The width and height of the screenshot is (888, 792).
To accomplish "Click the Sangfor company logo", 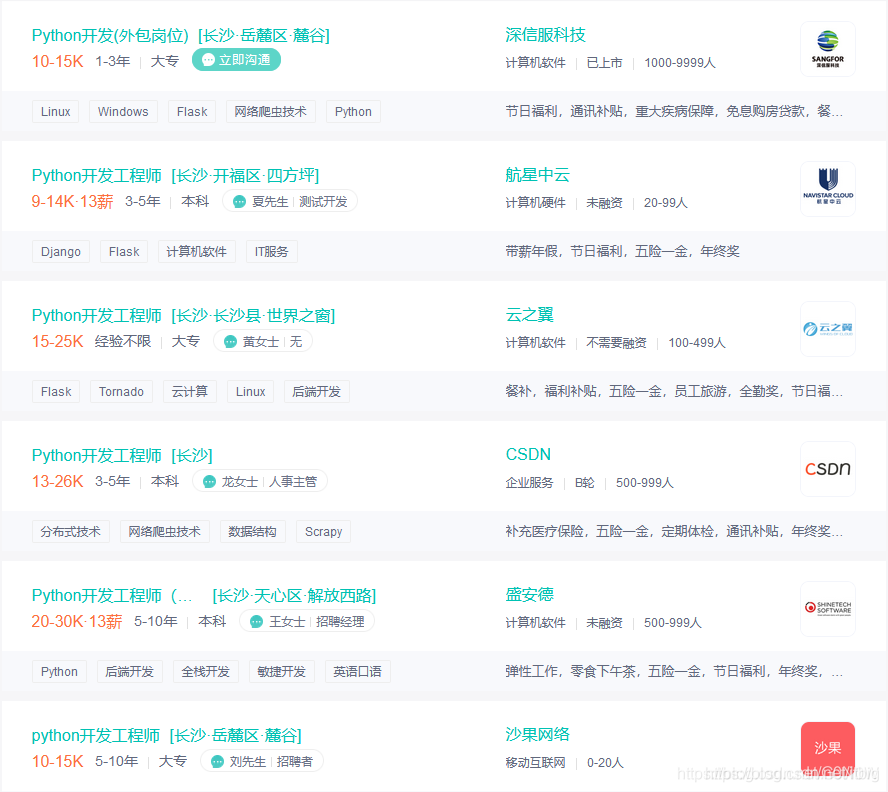I will pyautogui.click(x=827, y=49).
